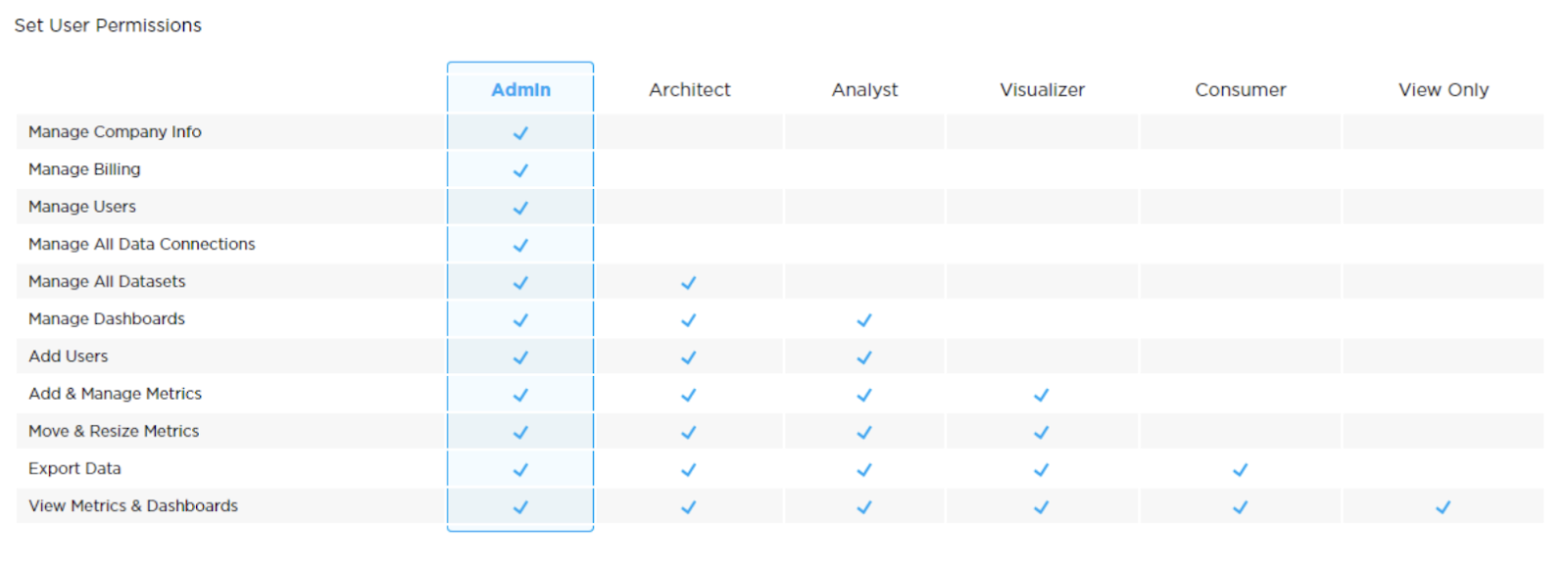Click Visualizer checkmark for Move & Resize Metrics

1042,433
